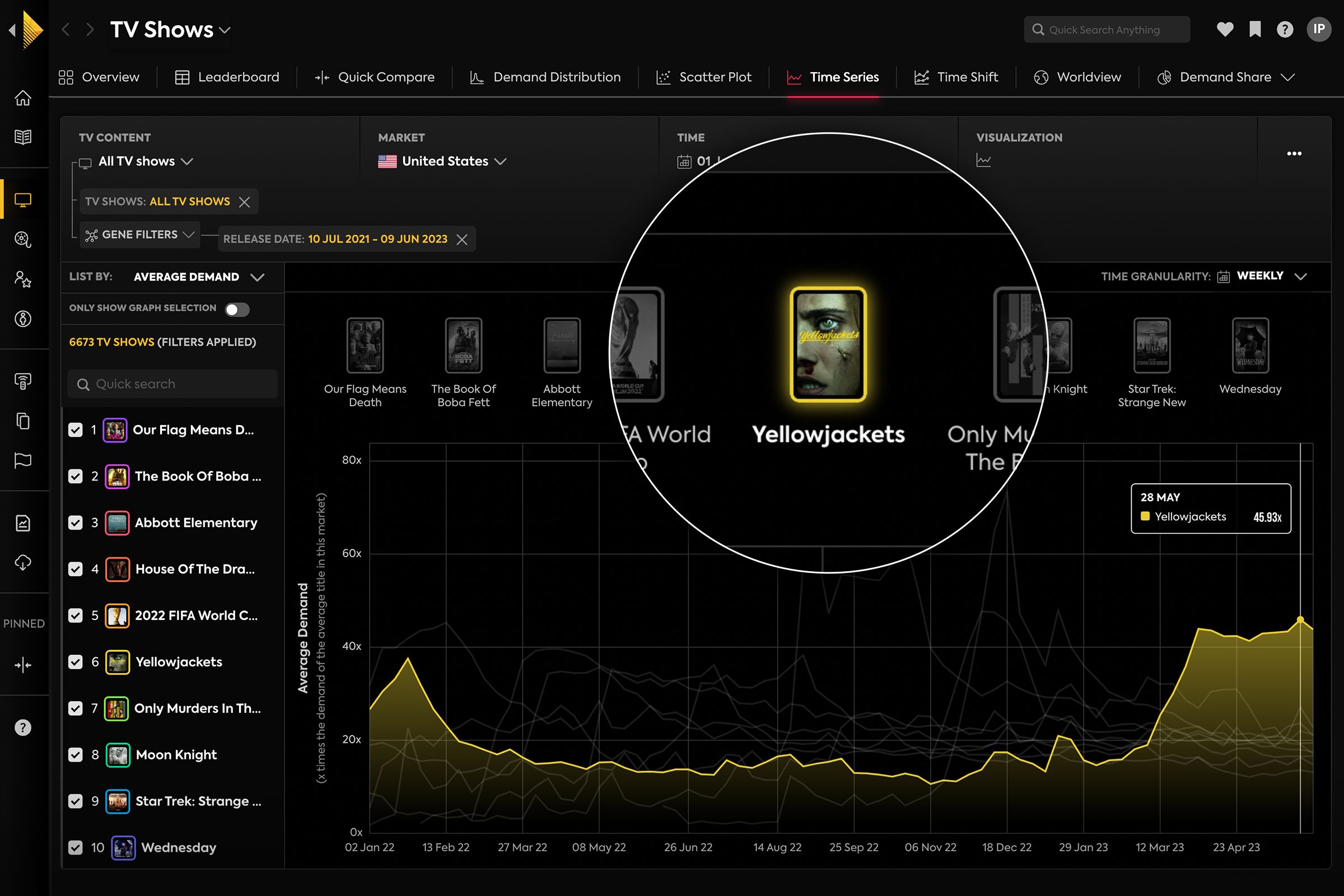Click the three-dots more options icon
Viewport: 1344px width, 896px height.
pyautogui.click(x=1294, y=153)
